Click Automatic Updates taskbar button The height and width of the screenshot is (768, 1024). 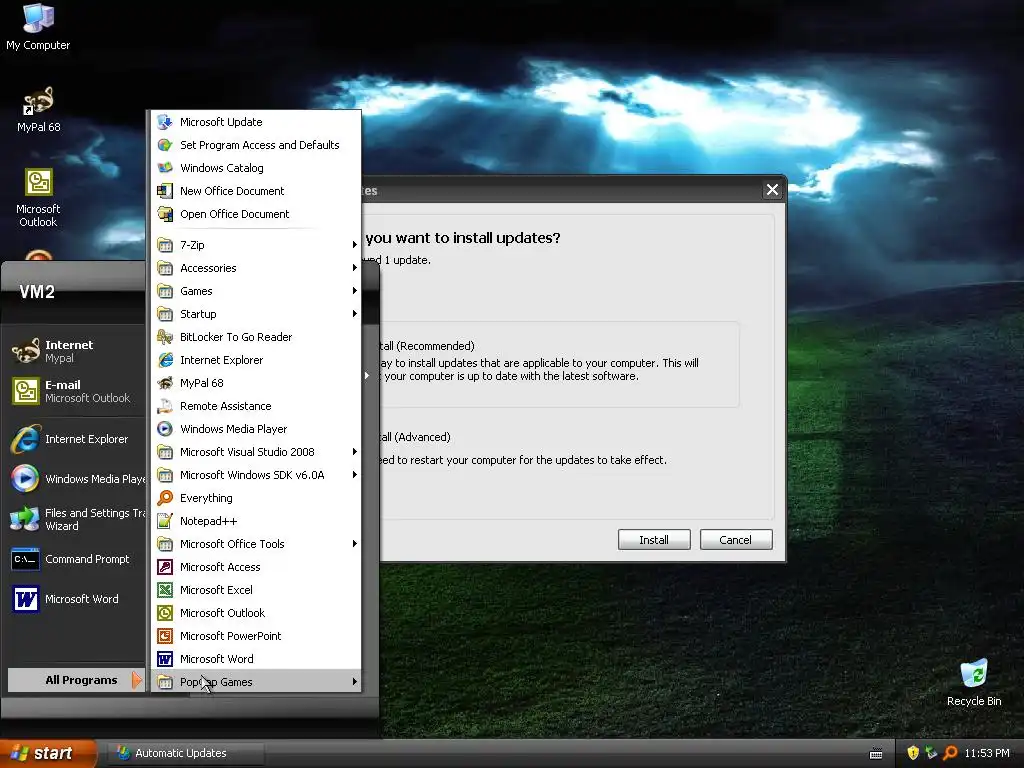coord(184,753)
